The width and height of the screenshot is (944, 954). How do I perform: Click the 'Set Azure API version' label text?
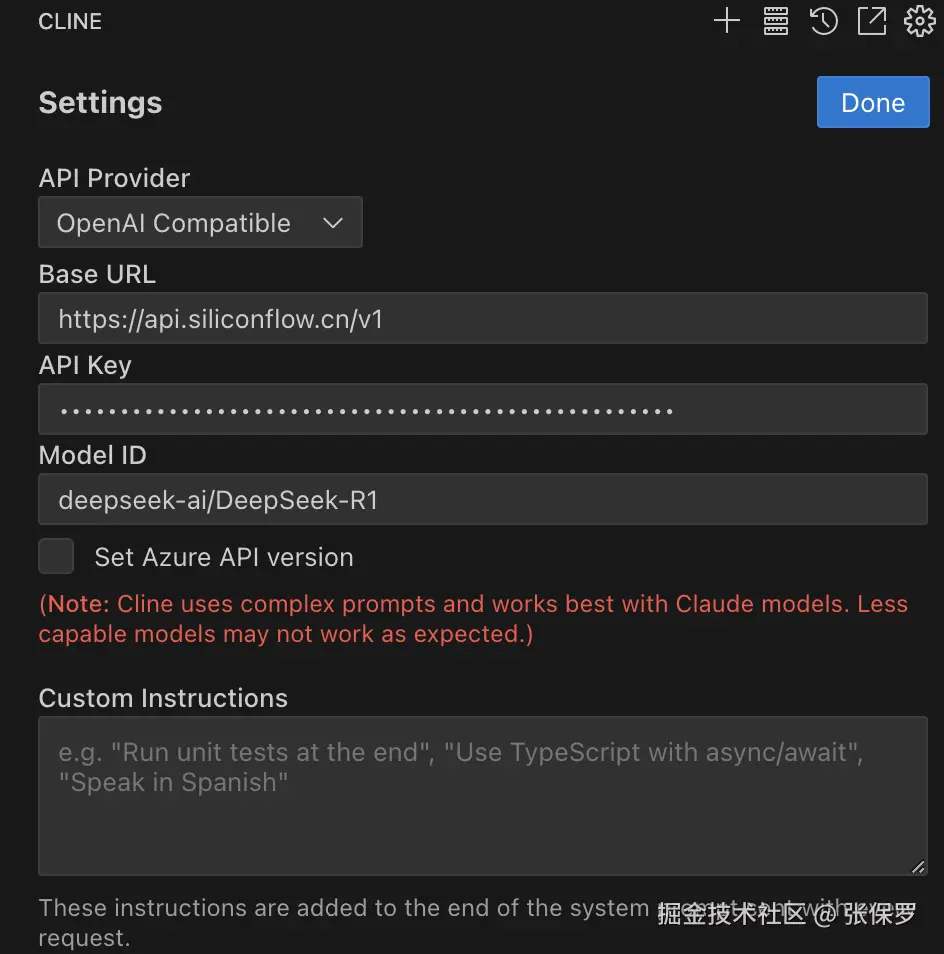[223, 557]
